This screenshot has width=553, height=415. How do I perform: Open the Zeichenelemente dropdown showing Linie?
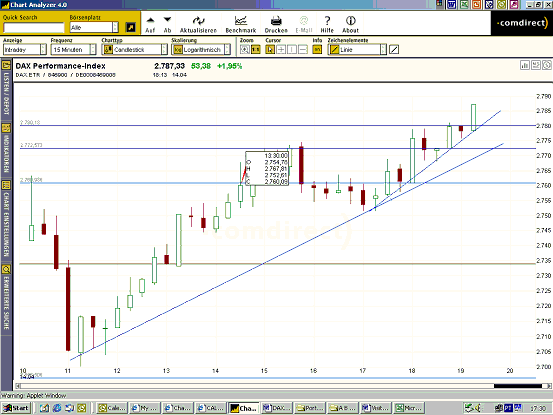coord(357,50)
